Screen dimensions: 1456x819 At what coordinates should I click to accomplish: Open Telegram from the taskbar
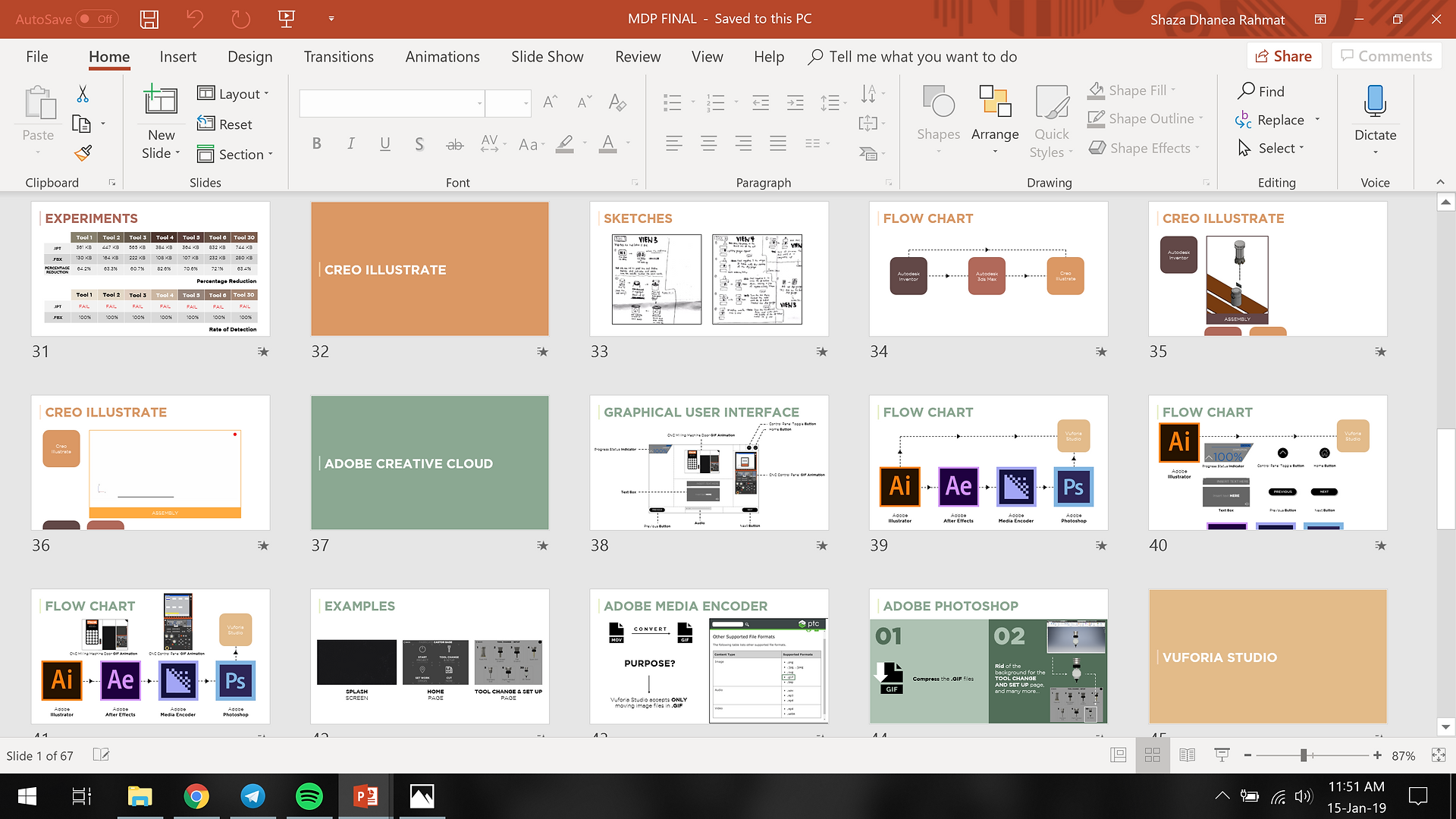click(x=253, y=796)
